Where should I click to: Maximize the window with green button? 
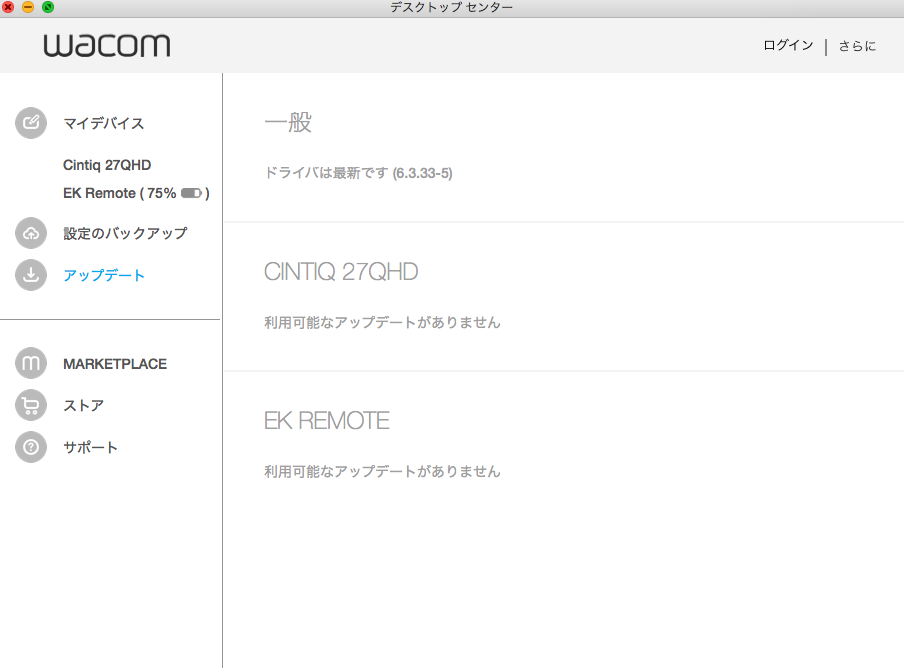[48, 7]
